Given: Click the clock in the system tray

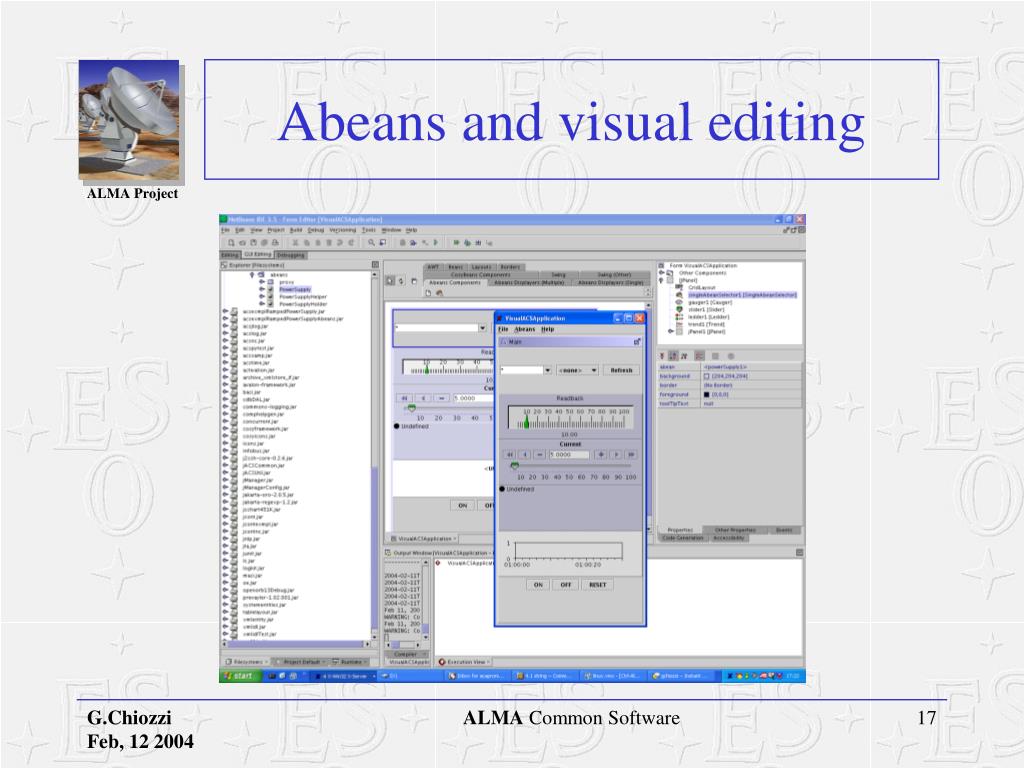Looking at the screenshot, I should click(x=793, y=676).
